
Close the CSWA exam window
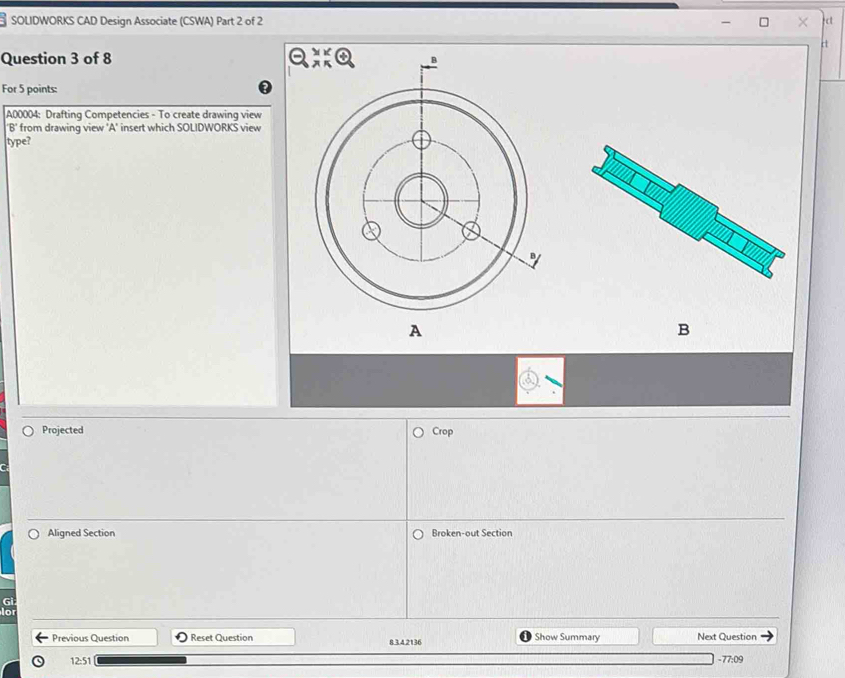point(802,22)
